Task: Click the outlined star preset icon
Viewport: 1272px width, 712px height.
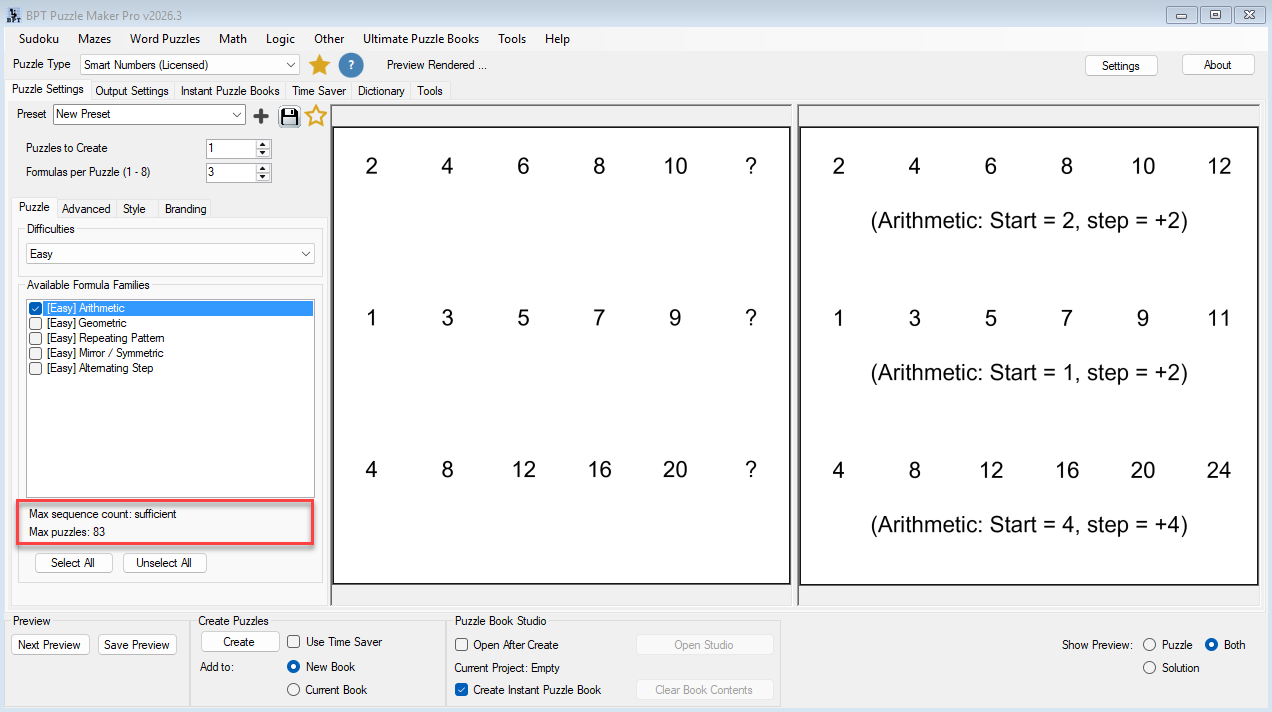Action: pyautogui.click(x=316, y=116)
